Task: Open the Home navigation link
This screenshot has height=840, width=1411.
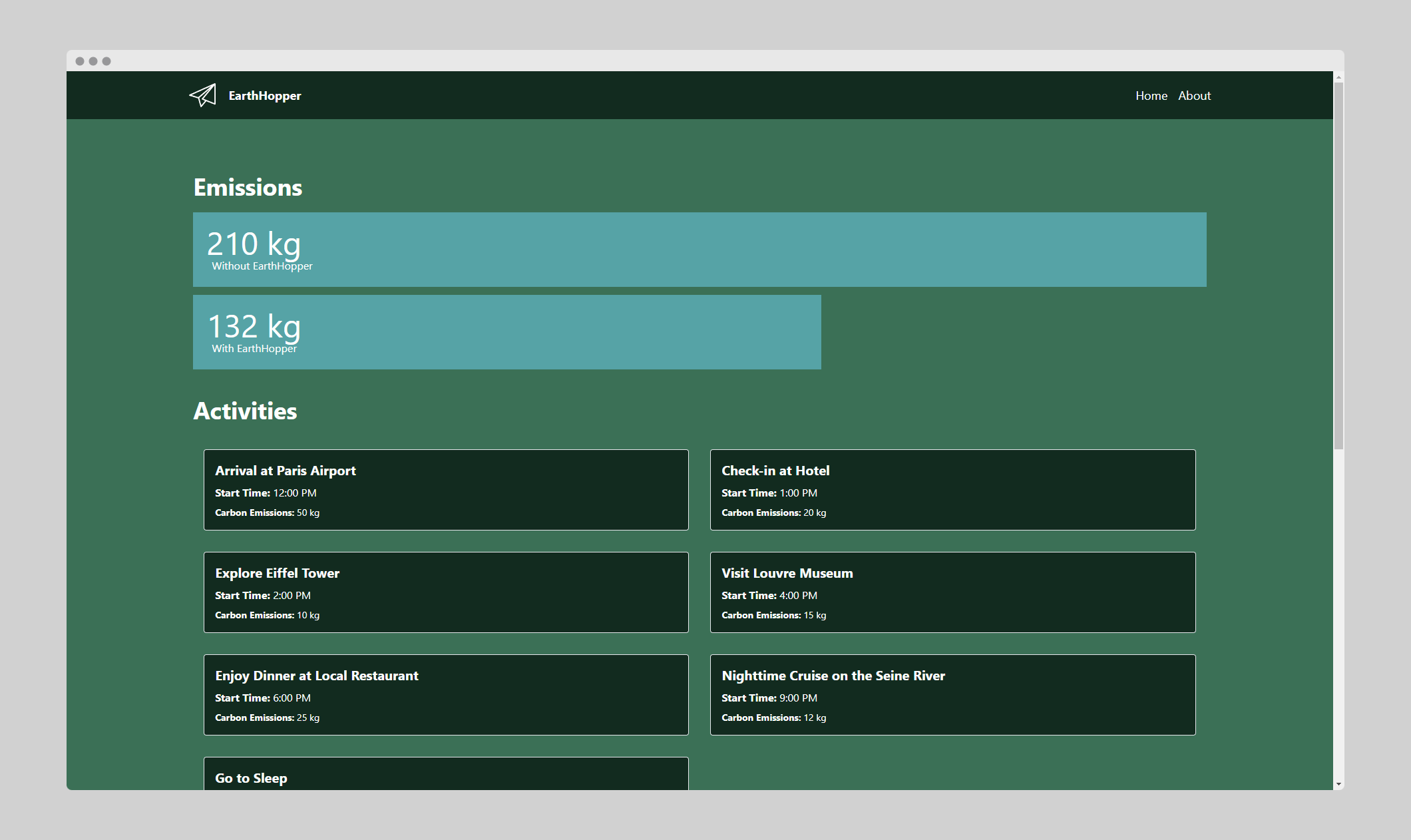Action: point(1151,96)
